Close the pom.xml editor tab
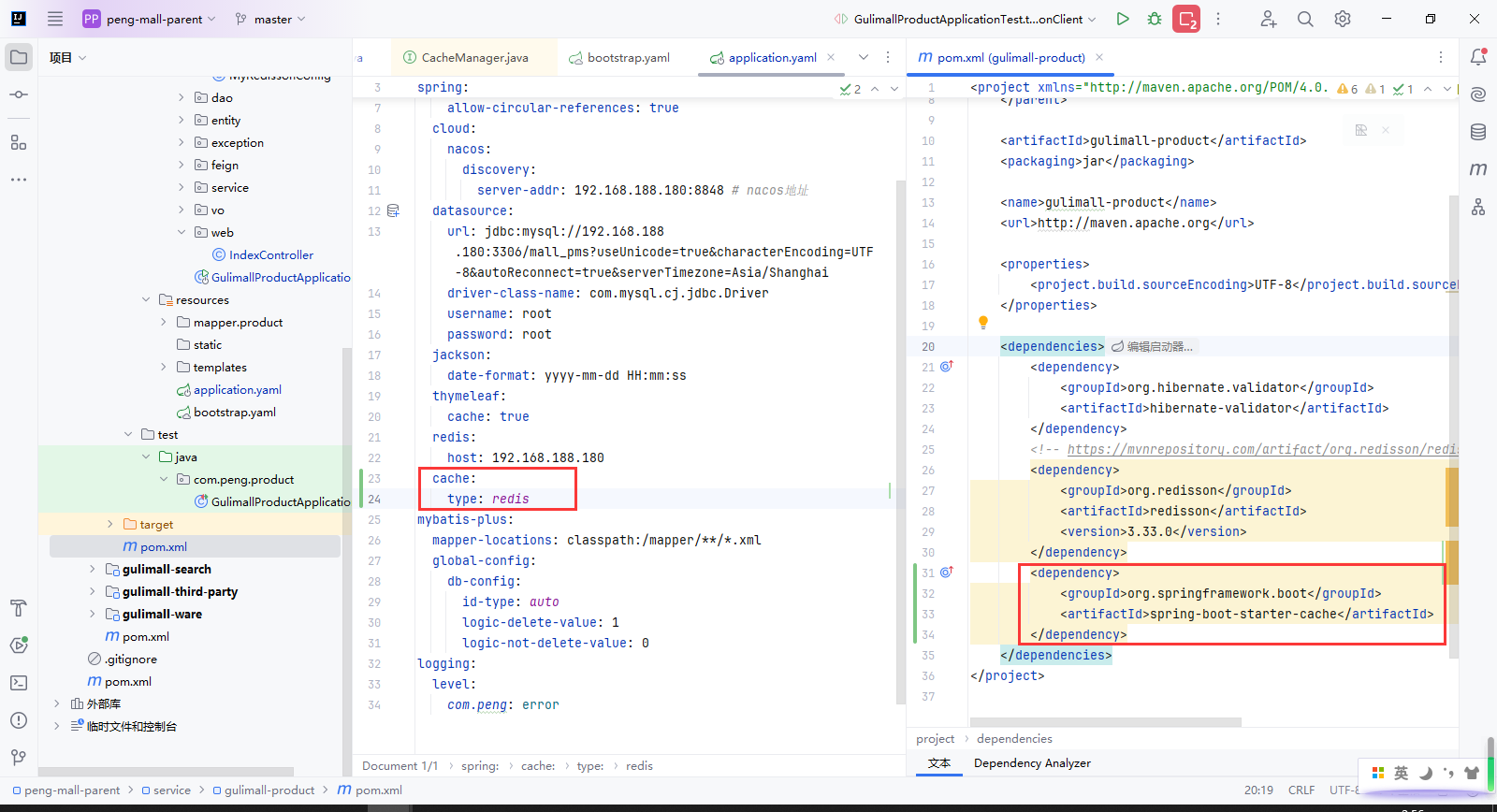The width and height of the screenshot is (1497, 812). click(1099, 57)
